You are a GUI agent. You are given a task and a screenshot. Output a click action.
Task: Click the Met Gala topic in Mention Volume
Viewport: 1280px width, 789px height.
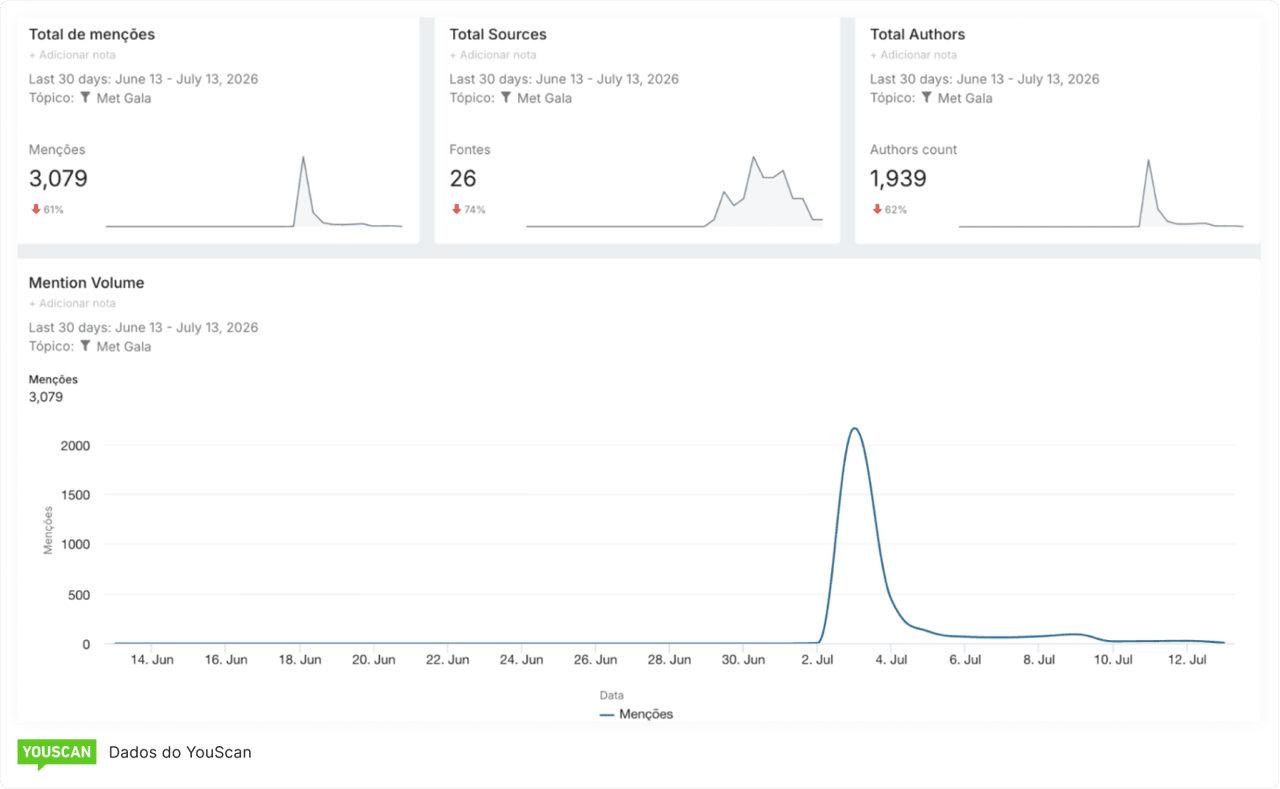(x=124, y=346)
